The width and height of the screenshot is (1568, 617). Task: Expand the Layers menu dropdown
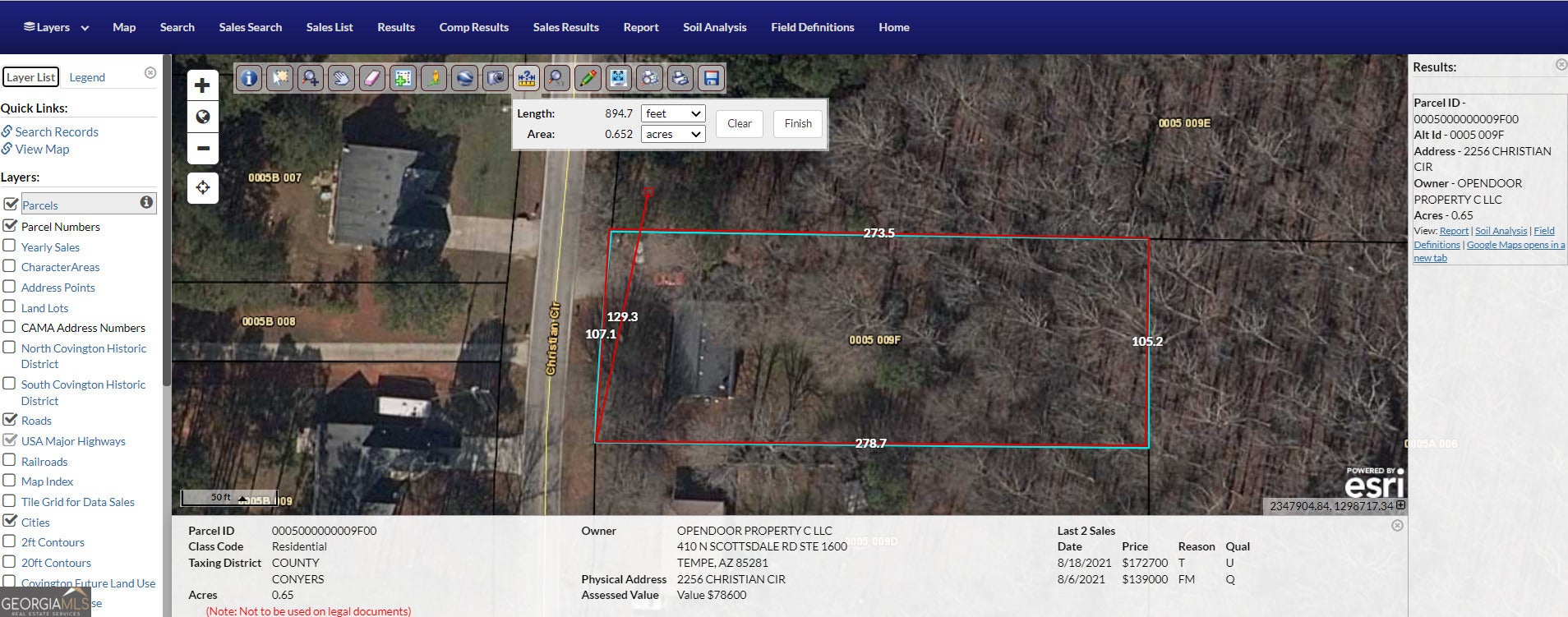pyautogui.click(x=56, y=27)
